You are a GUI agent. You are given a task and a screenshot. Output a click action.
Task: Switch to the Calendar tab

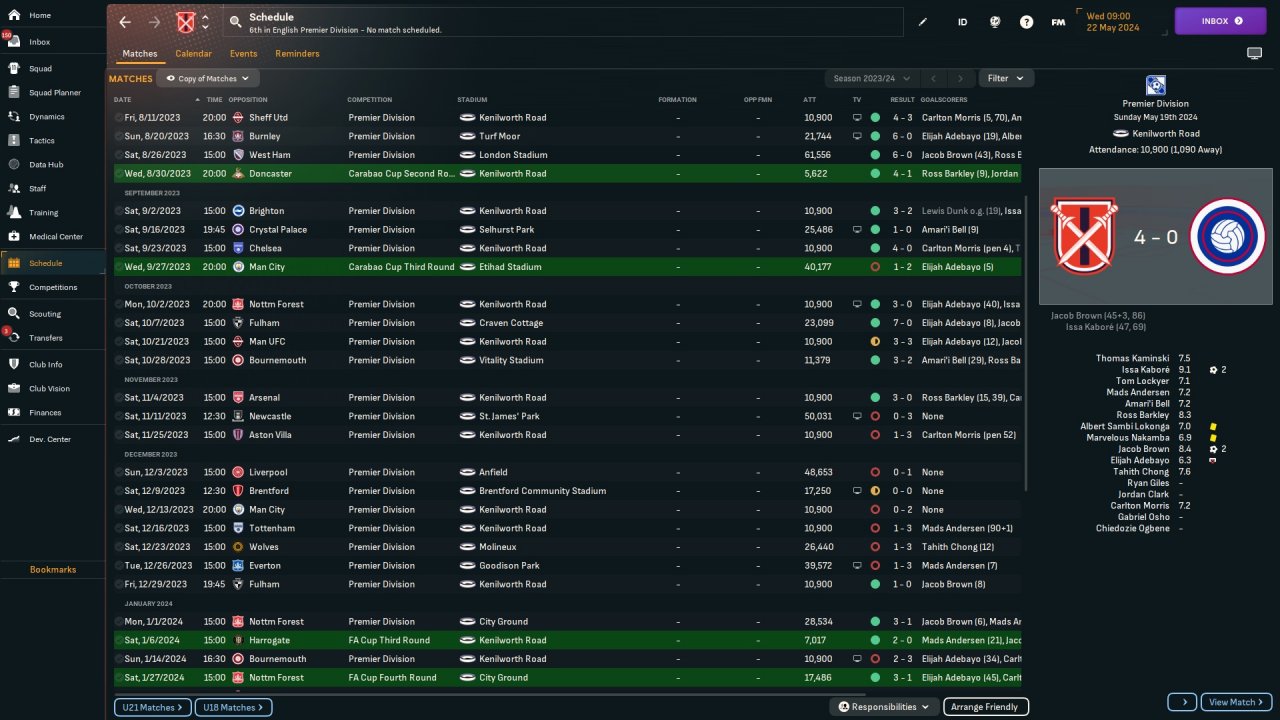(193, 54)
